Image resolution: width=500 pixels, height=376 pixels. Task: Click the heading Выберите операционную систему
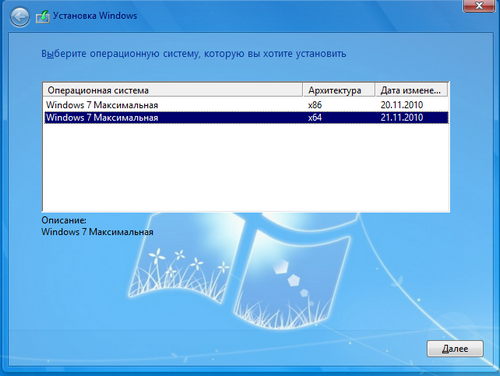[194, 54]
